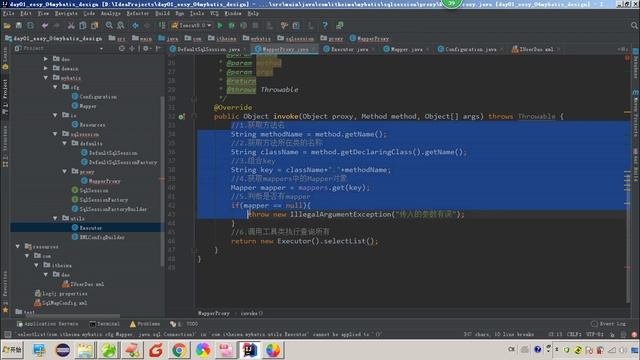
Task: Click the green Run button
Action: [x=220, y=26]
